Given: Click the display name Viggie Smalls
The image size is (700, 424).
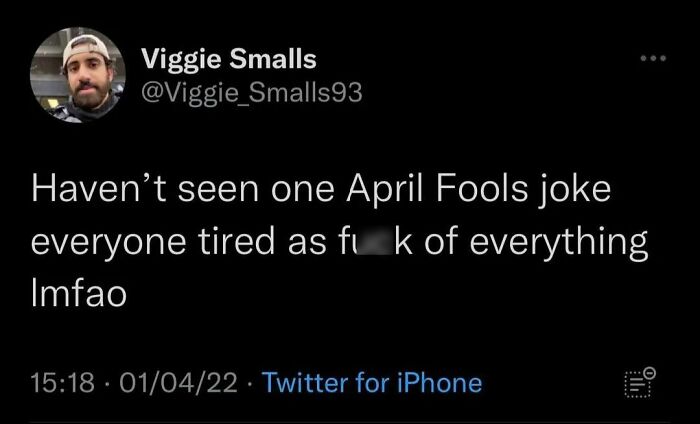Looking at the screenshot, I should [229, 59].
